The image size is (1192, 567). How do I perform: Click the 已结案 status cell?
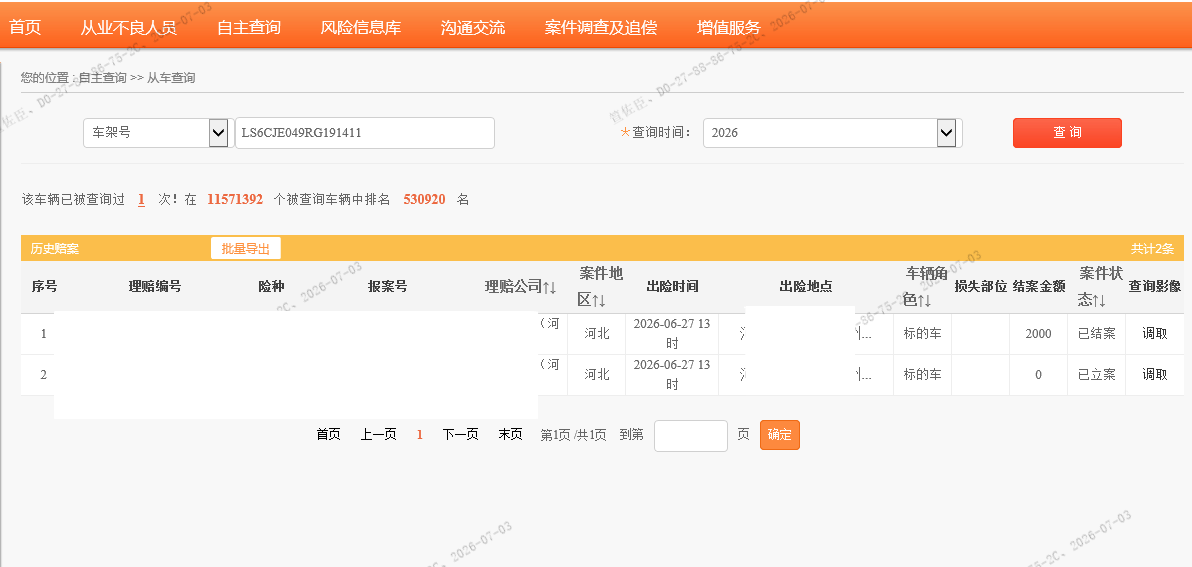point(1096,334)
